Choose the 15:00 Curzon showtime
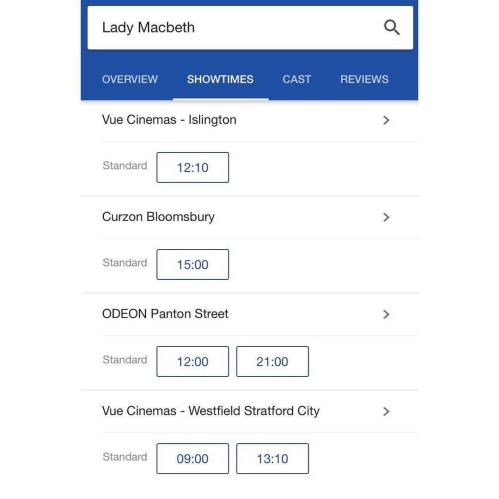The height and width of the screenshot is (499, 499). 193,264
